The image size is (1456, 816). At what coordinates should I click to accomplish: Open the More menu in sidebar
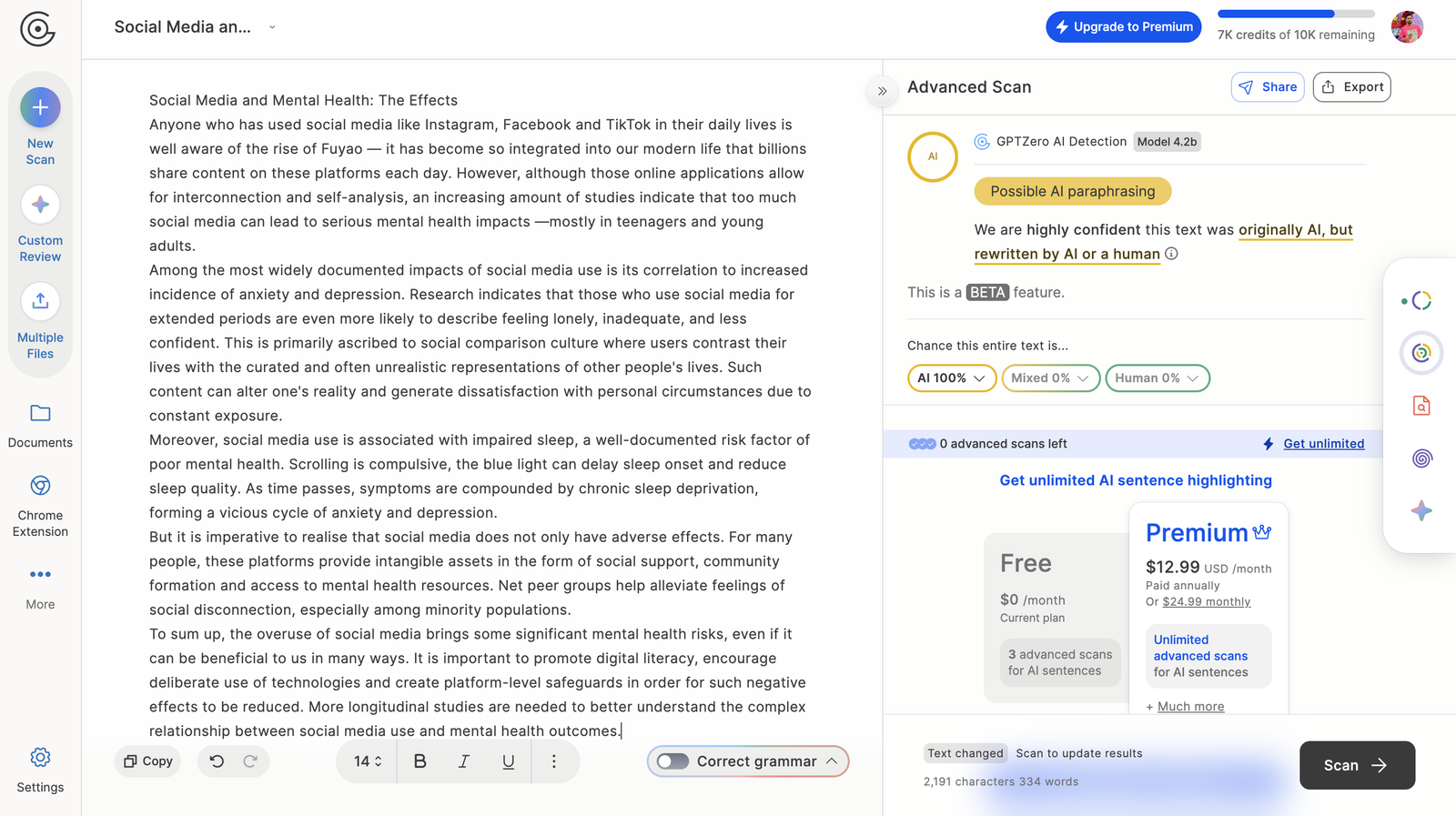click(x=40, y=575)
